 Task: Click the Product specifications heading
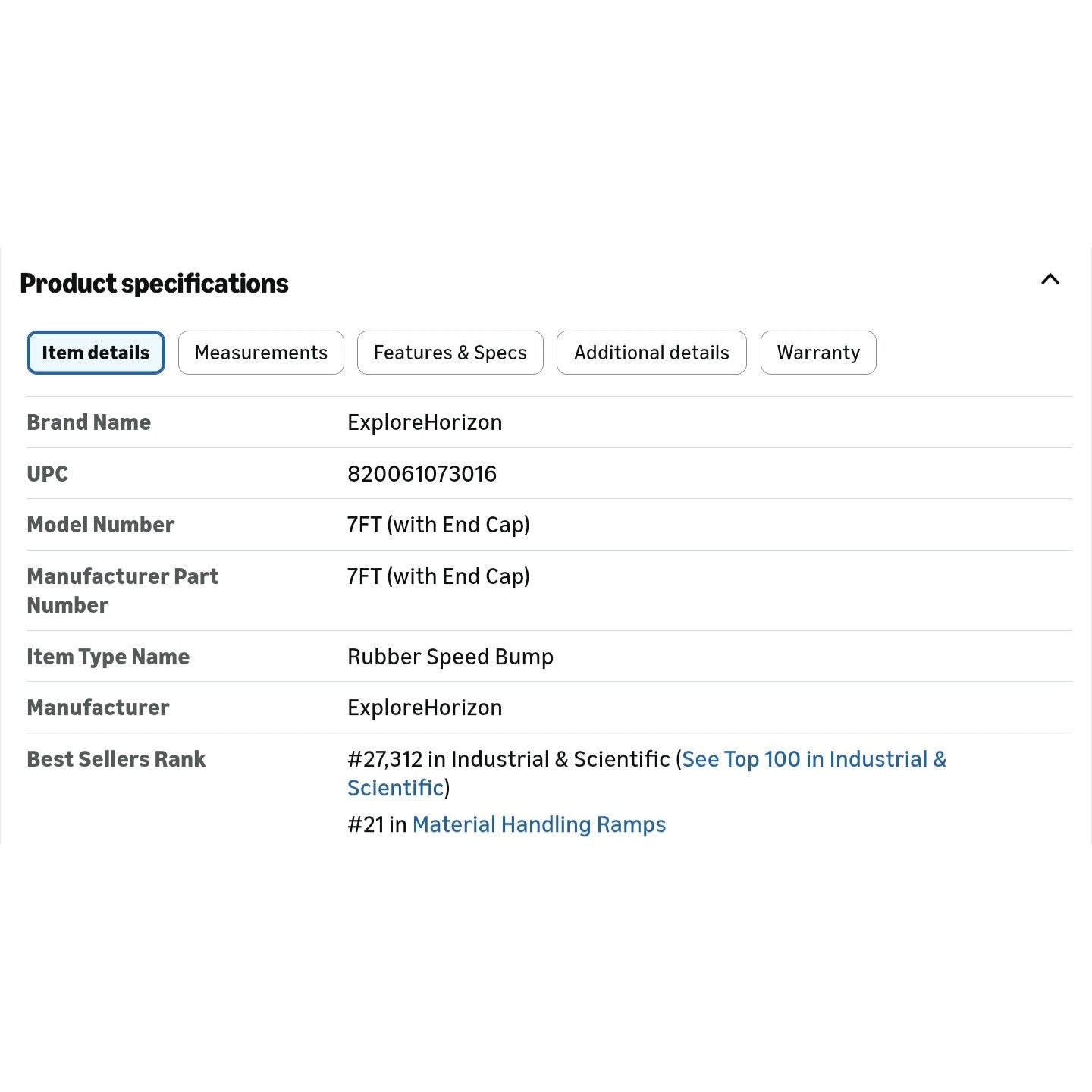pos(154,284)
